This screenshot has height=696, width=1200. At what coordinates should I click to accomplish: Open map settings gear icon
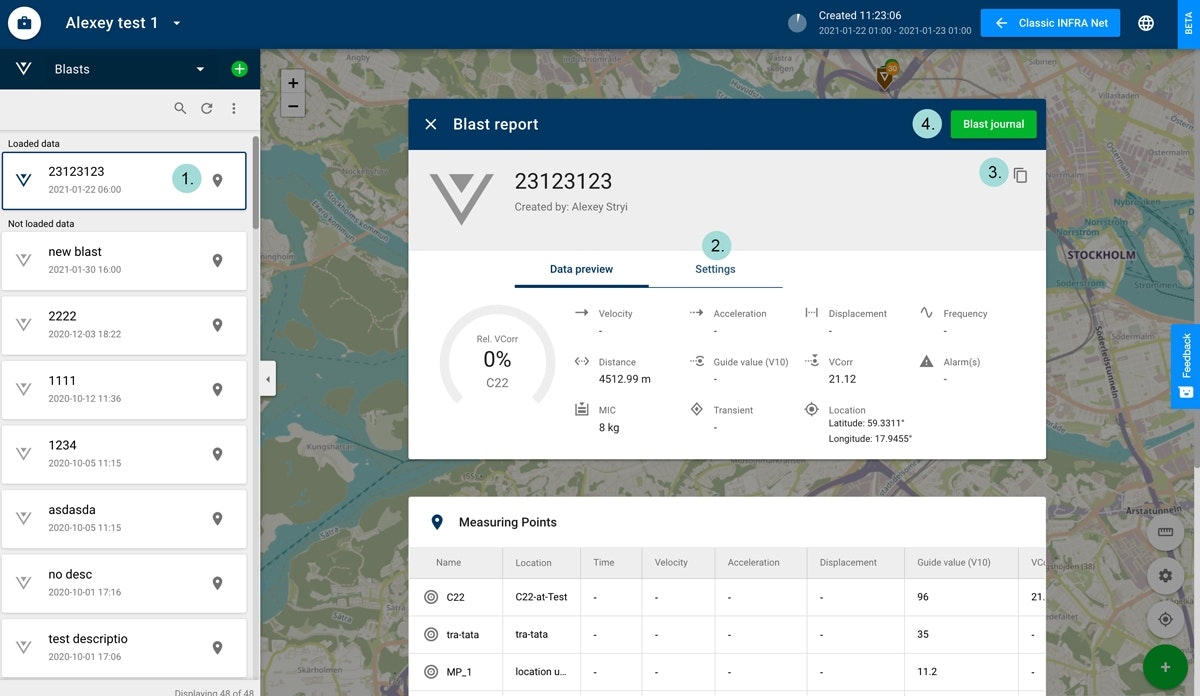[x=1165, y=576]
